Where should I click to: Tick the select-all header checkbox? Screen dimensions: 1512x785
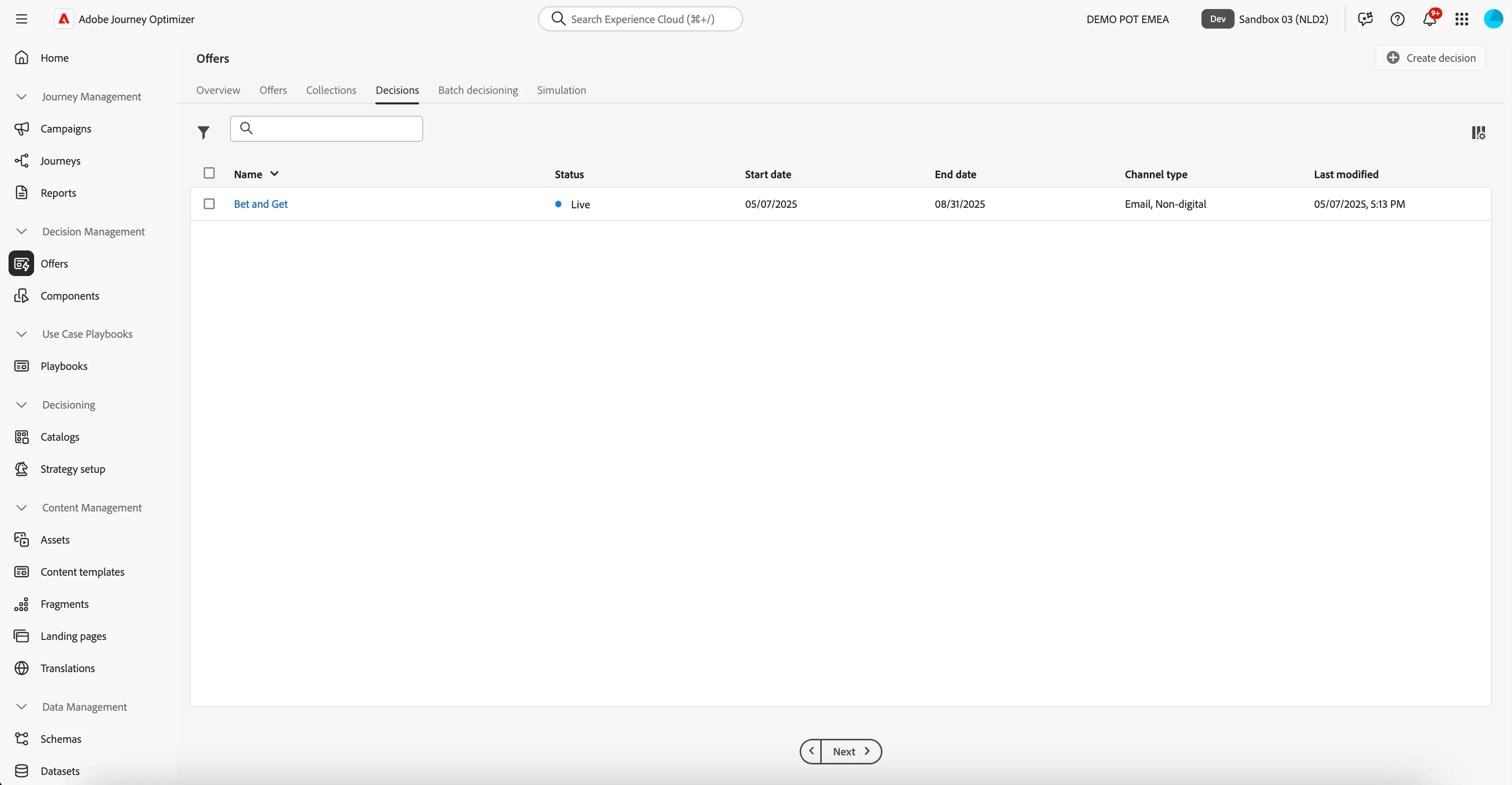pos(209,173)
